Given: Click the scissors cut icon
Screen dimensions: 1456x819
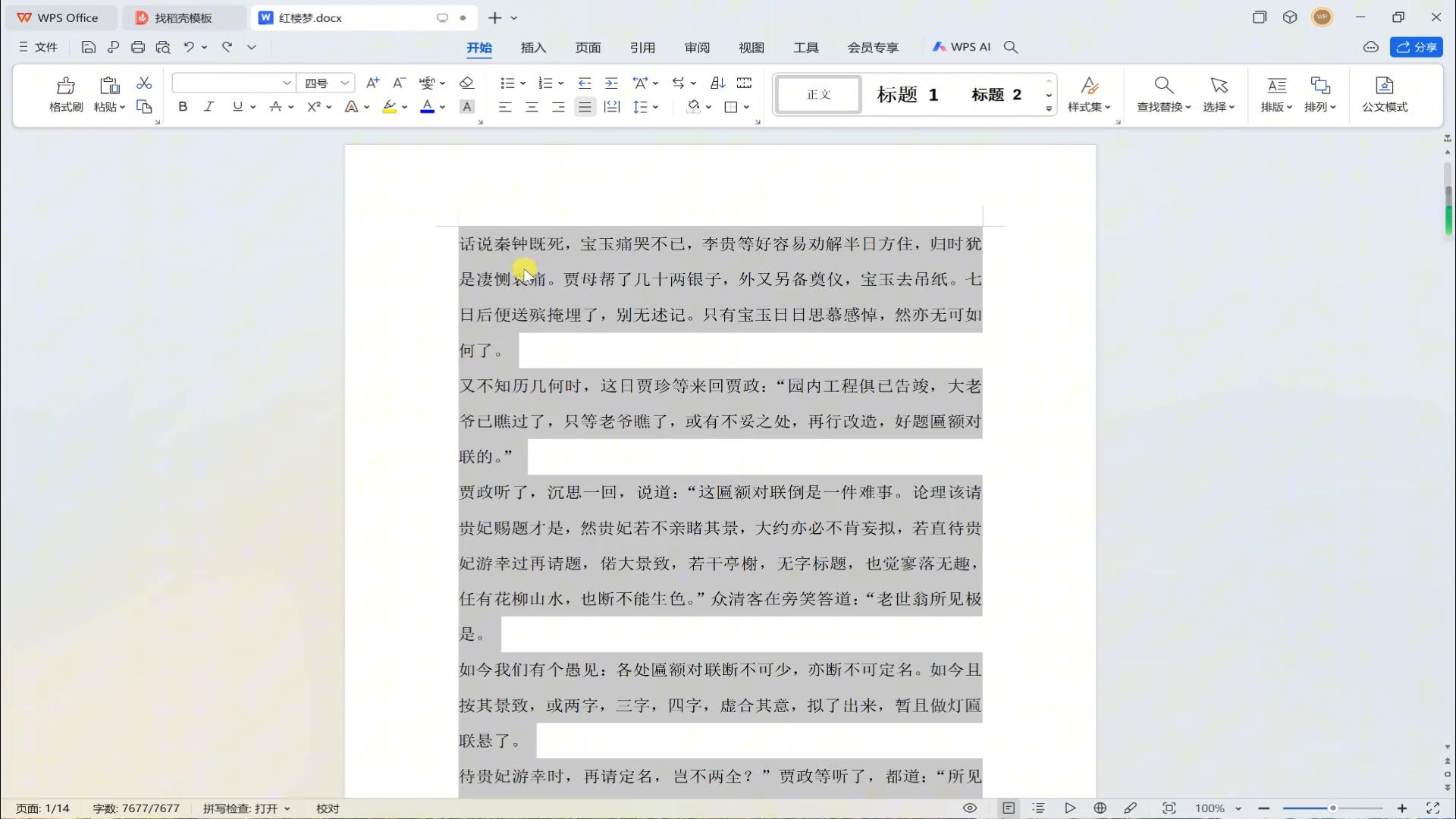Looking at the screenshot, I should (144, 83).
